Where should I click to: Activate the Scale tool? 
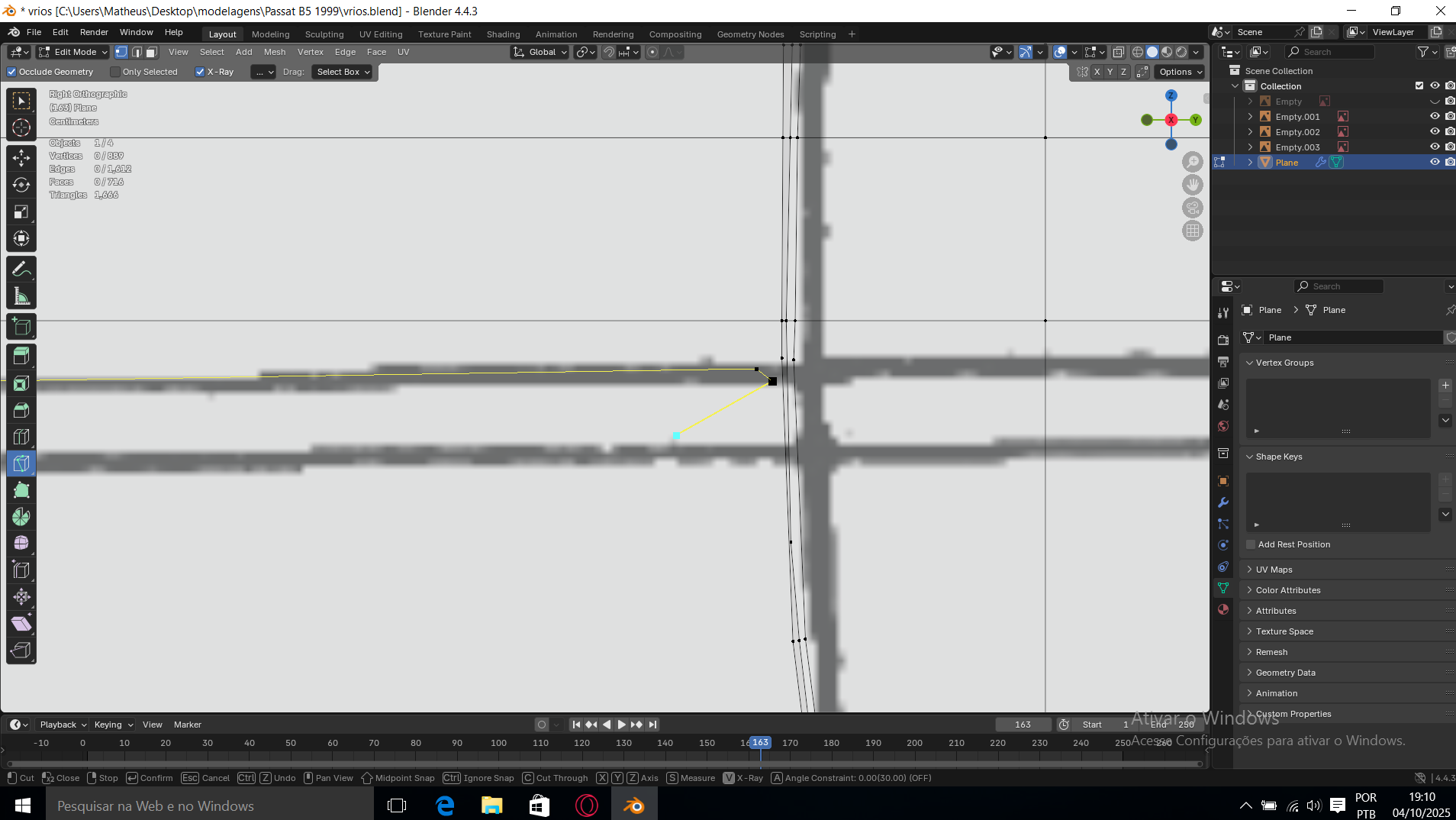[21, 211]
